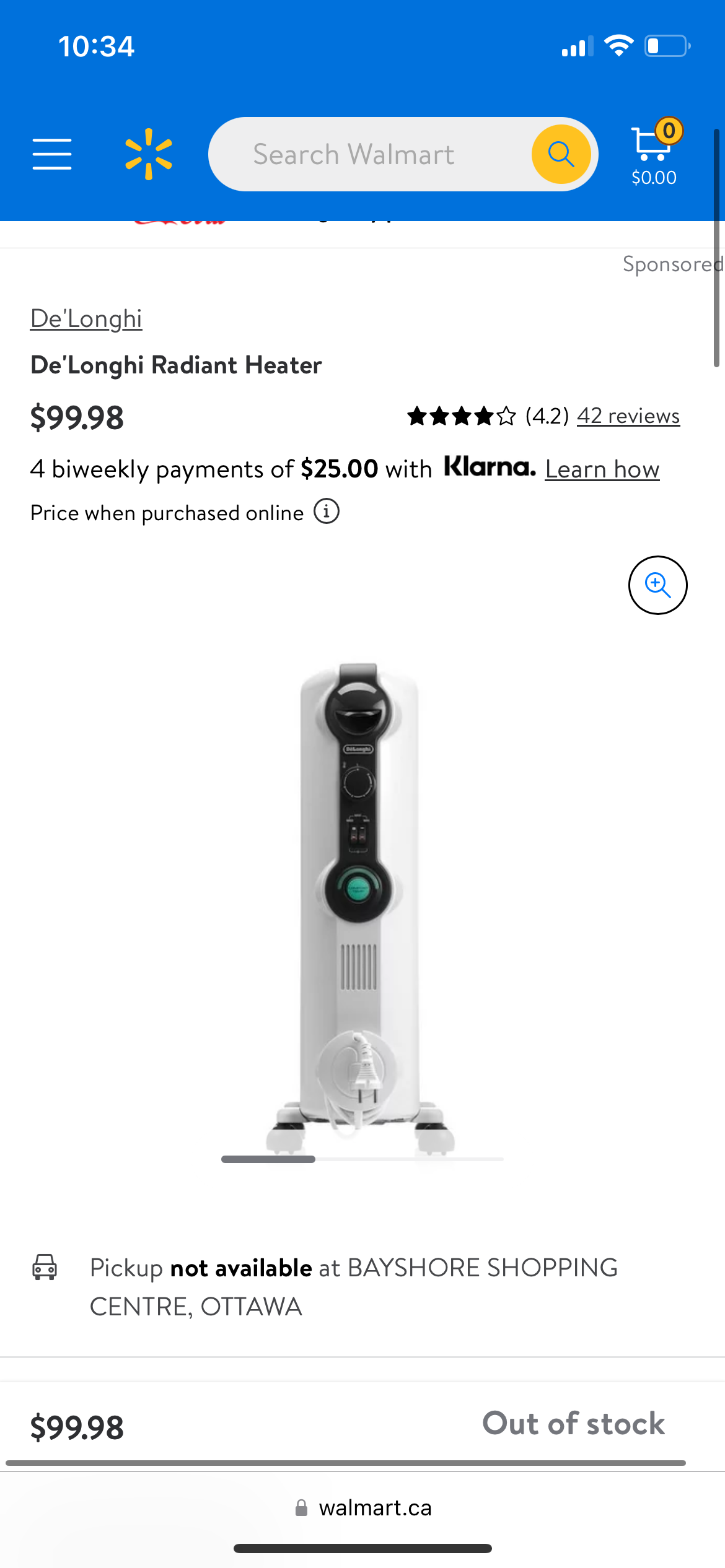Click the yellow search magnifier button
The image size is (725, 1568).
[561, 154]
